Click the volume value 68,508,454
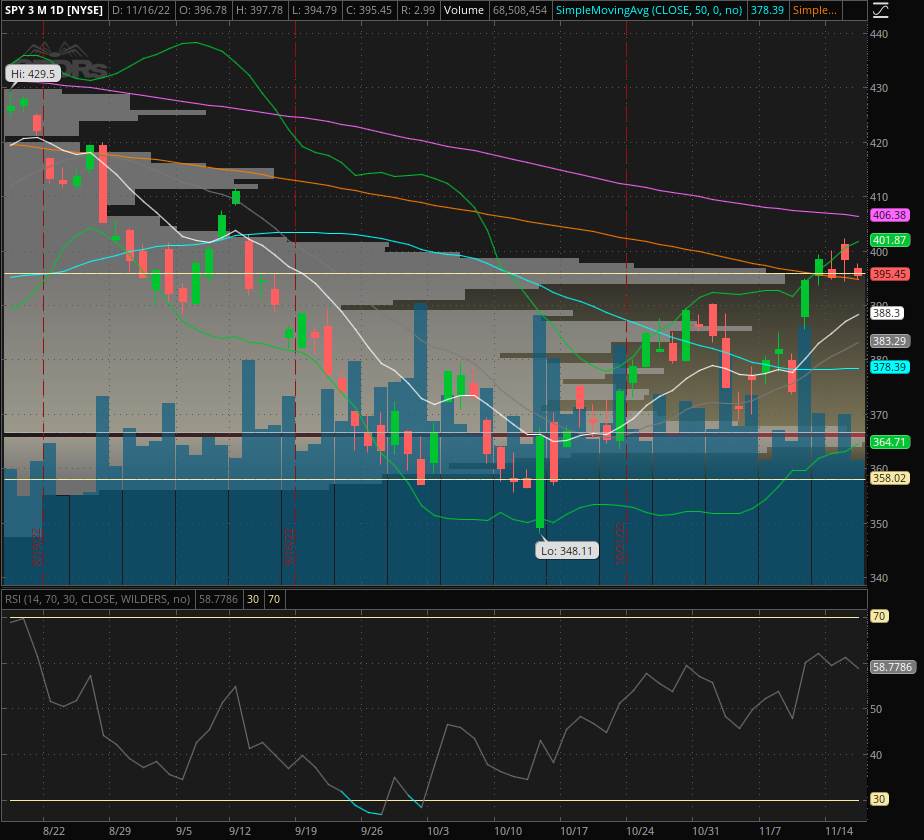Screen dimensions: 924x840 click(x=520, y=10)
